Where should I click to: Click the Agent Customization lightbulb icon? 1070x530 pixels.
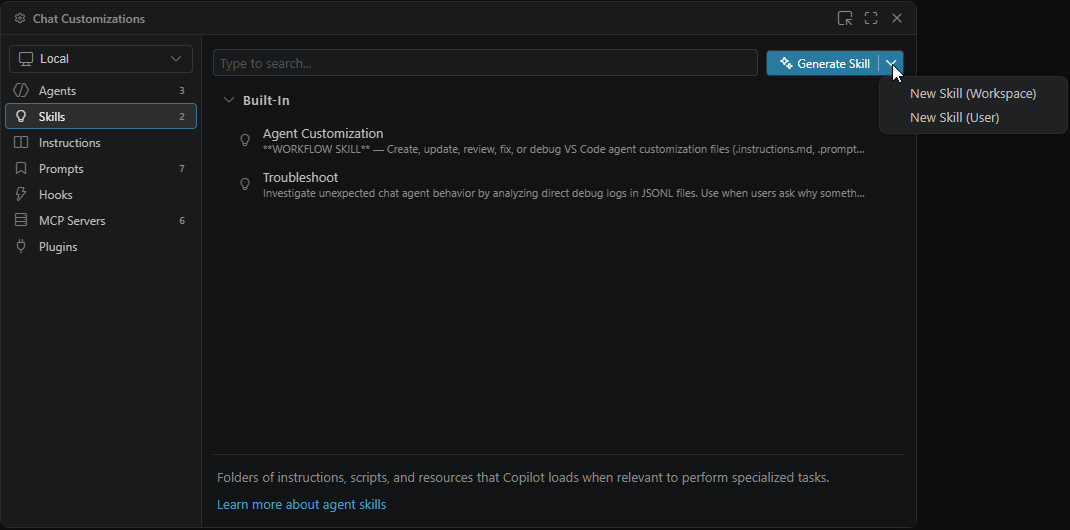pyautogui.click(x=245, y=141)
